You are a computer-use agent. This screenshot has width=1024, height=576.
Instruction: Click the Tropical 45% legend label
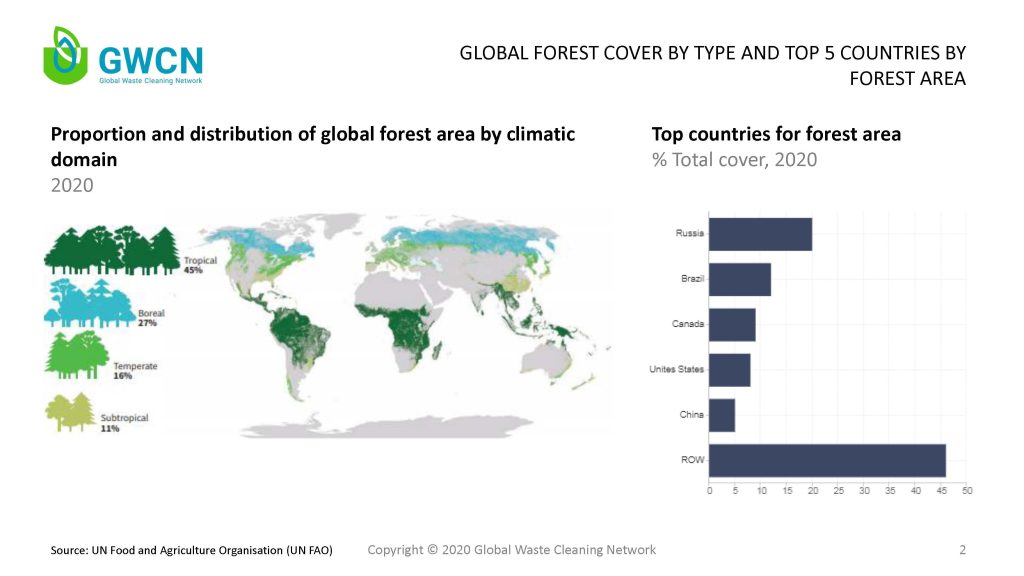[200, 265]
